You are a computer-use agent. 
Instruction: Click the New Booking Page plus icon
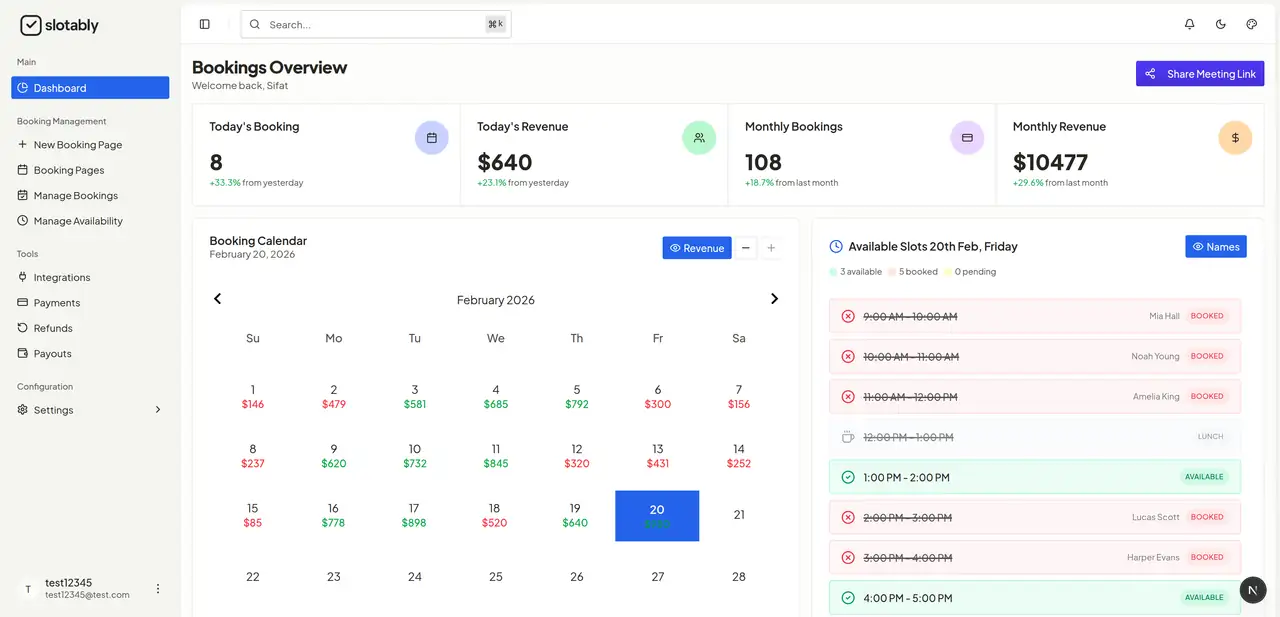22,144
